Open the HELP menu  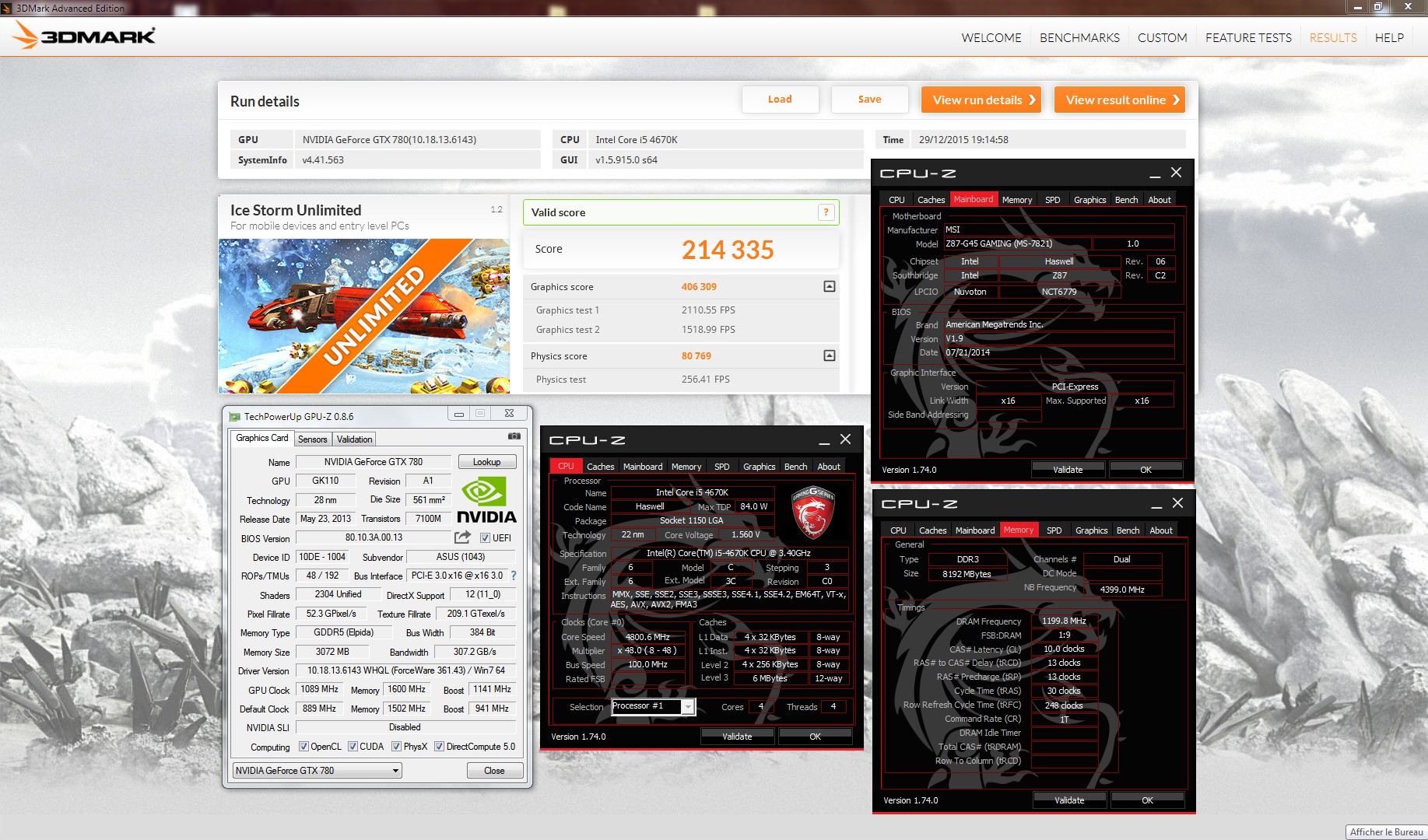[1389, 37]
